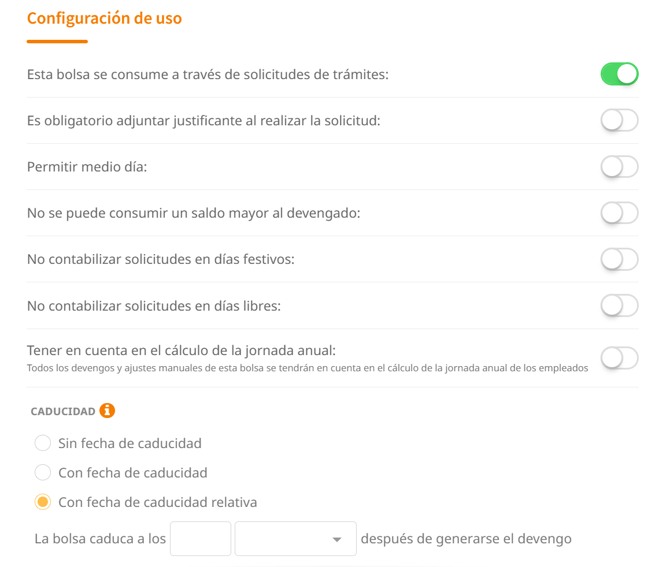670x567 pixels.
Task: Select Con fecha de caducidad relativa radio
Action: point(43,502)
